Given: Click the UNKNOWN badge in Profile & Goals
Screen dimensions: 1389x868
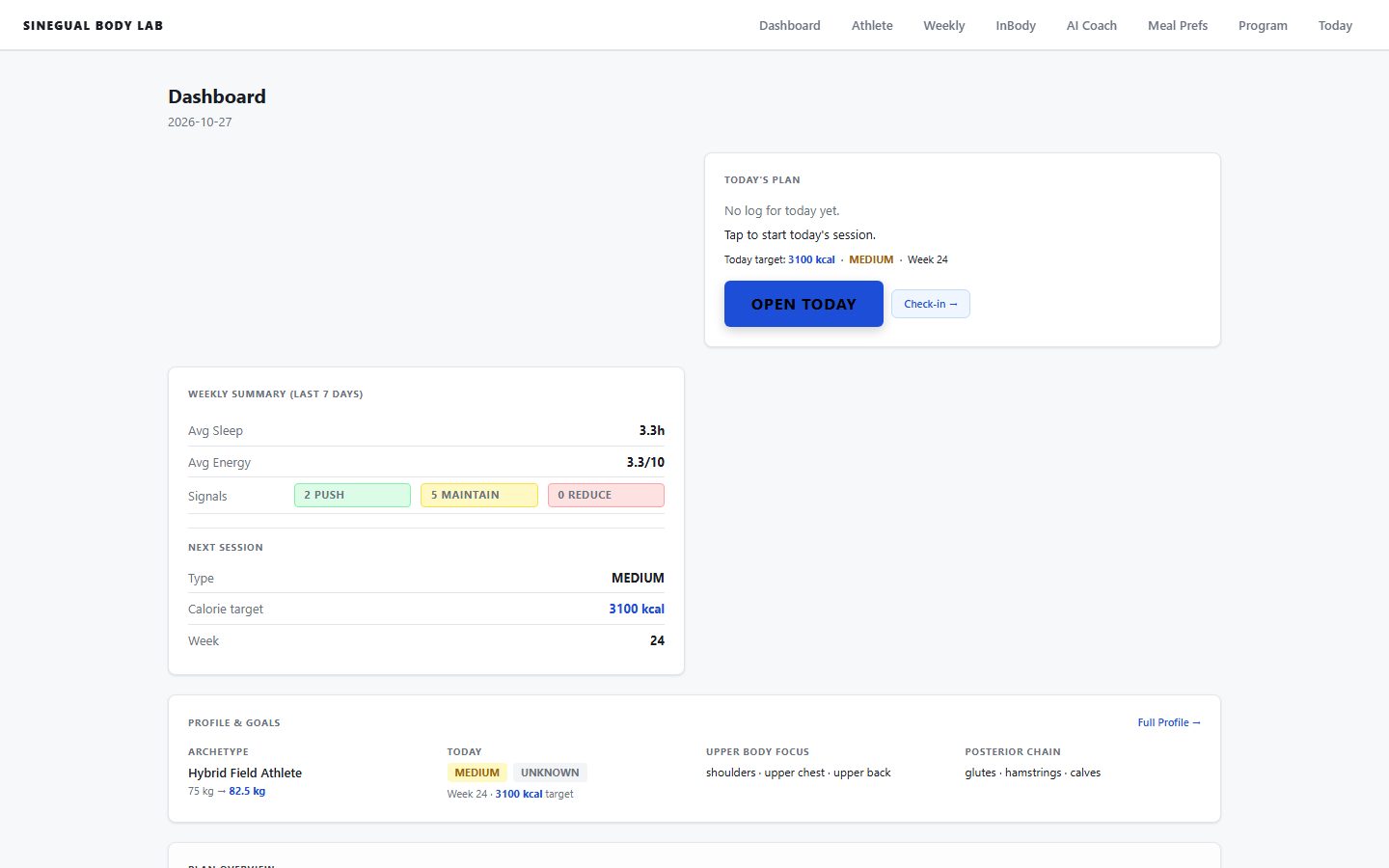Looking at the screenshot, I should coord(550,773).
